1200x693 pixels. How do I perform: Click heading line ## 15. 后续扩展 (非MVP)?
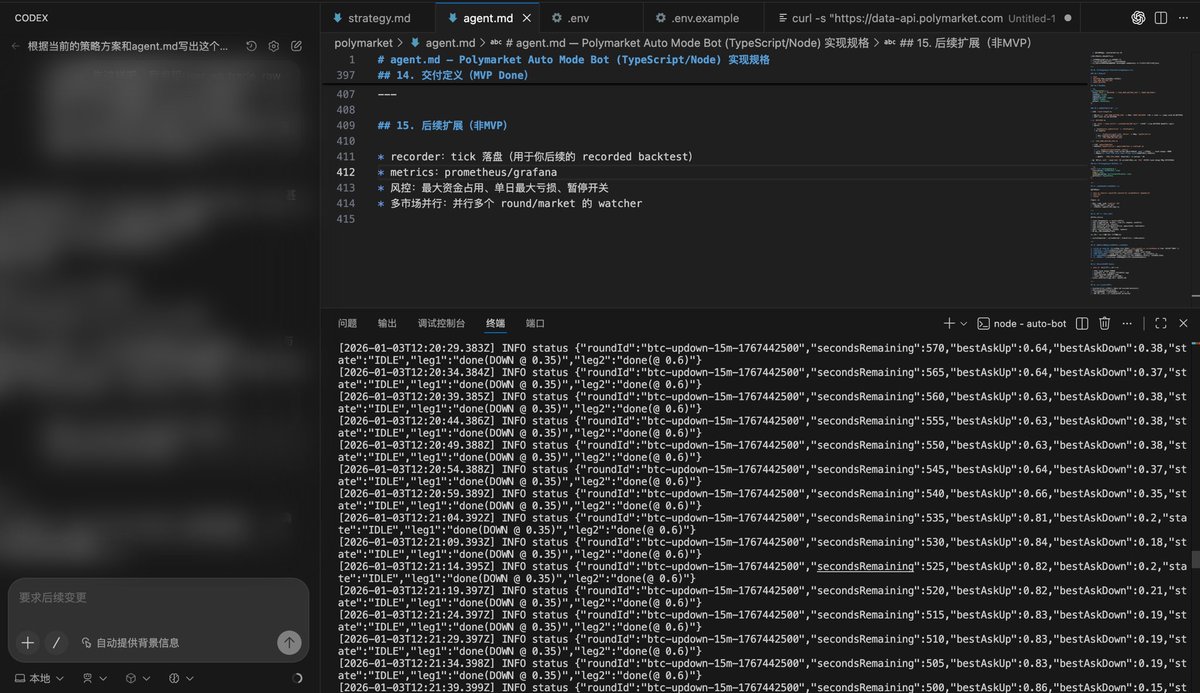pyautogui.click(x=442, y=125)
